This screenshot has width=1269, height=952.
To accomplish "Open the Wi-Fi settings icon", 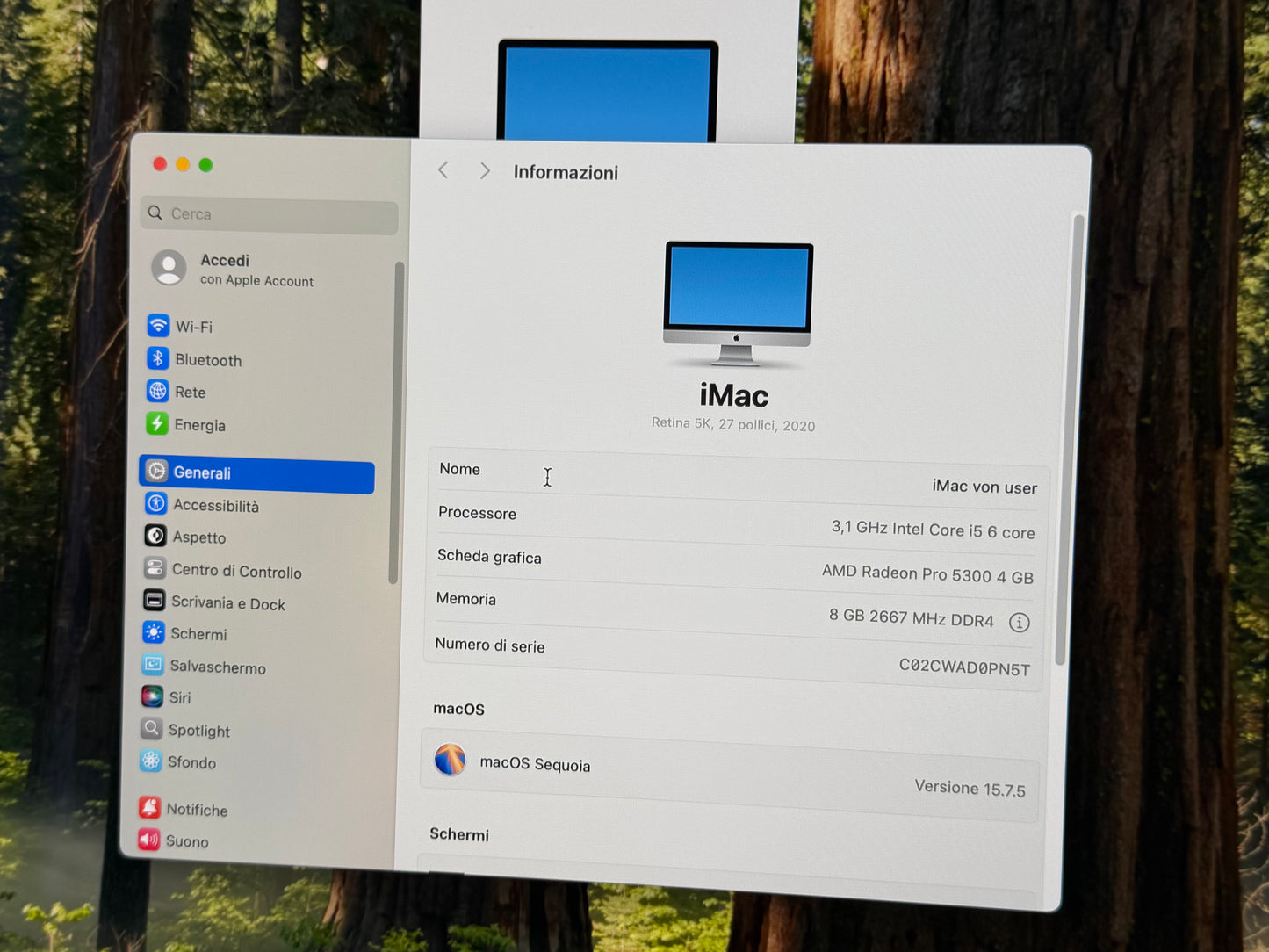I will 158,326.
